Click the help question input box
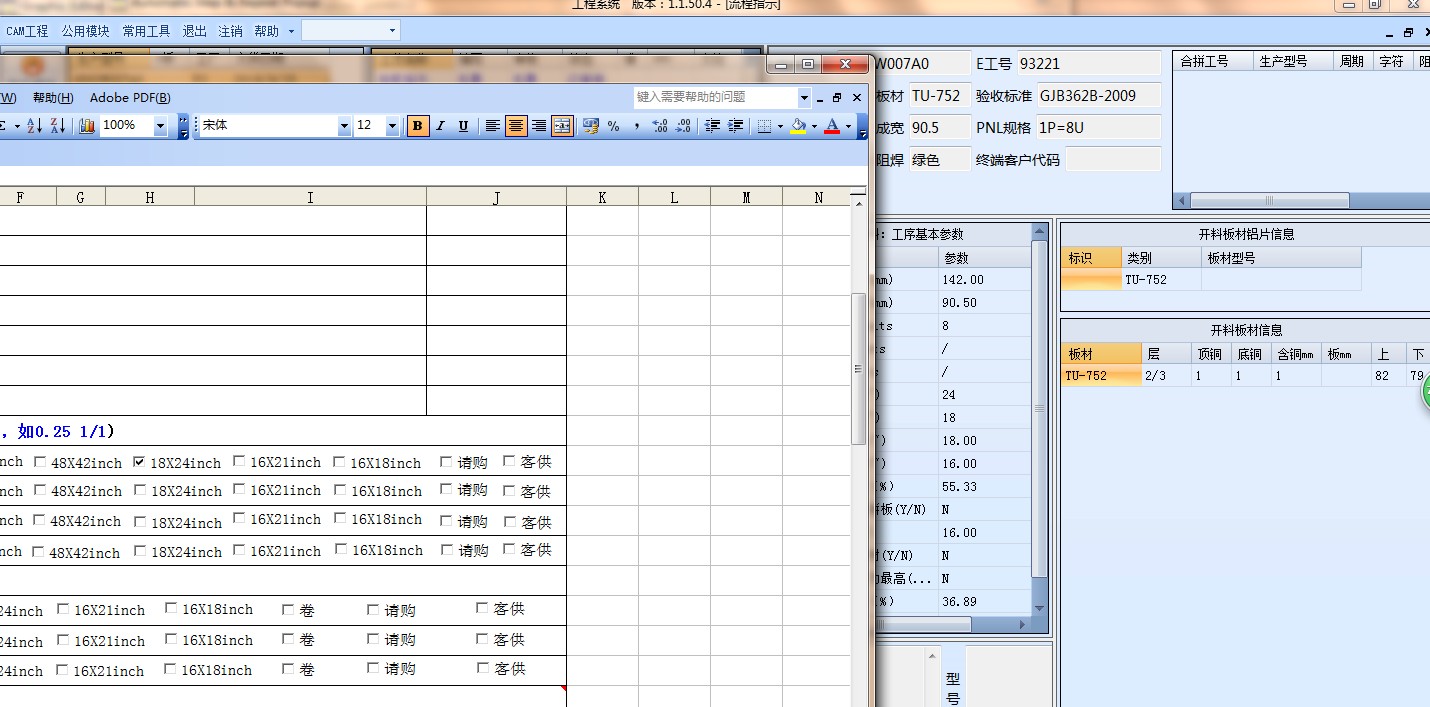 [x=715, y=97]
